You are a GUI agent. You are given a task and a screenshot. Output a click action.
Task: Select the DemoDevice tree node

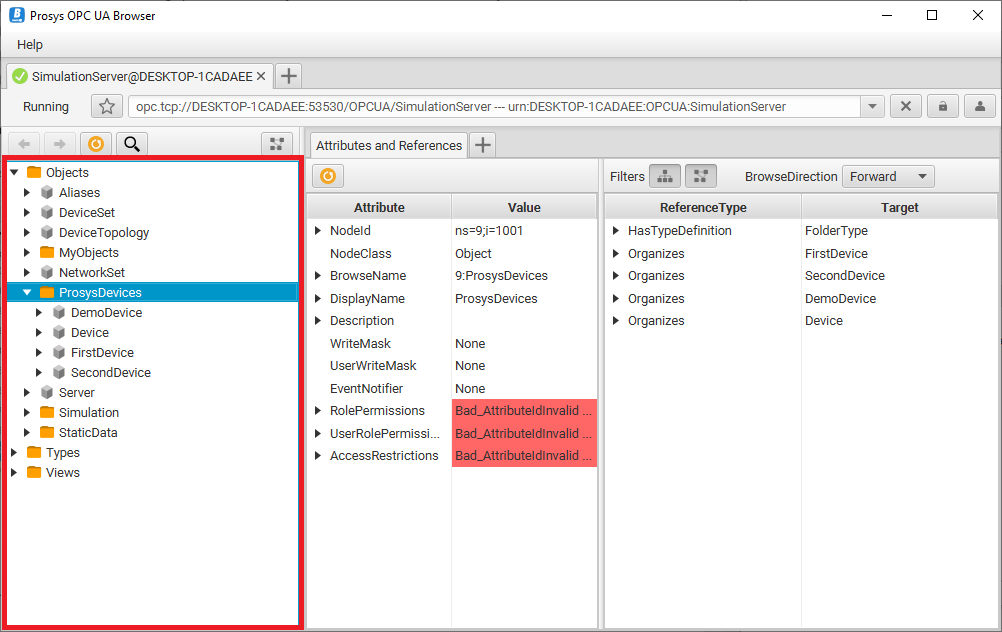point(106,313)
